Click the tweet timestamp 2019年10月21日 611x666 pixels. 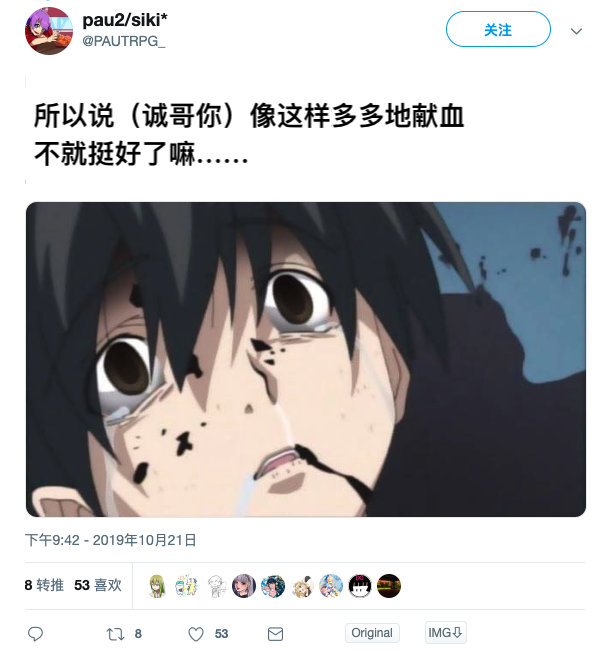[110, 540]
